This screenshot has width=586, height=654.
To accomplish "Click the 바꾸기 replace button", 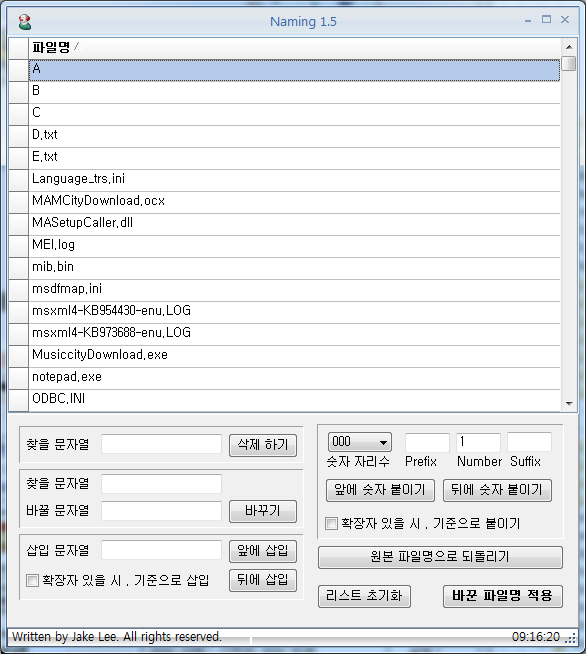I will point(263,511).
